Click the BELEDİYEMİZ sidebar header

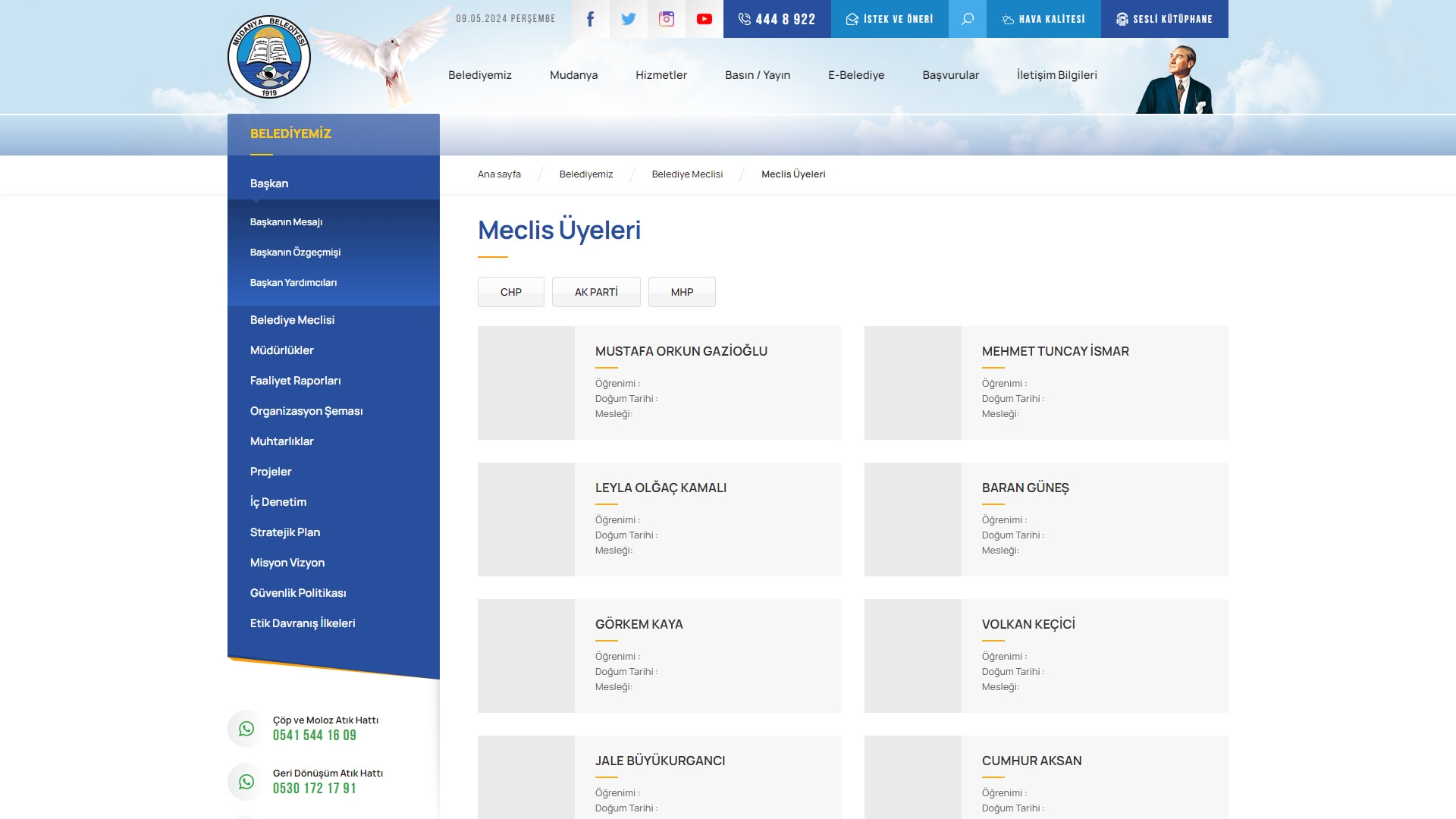(x=290, y=133)
